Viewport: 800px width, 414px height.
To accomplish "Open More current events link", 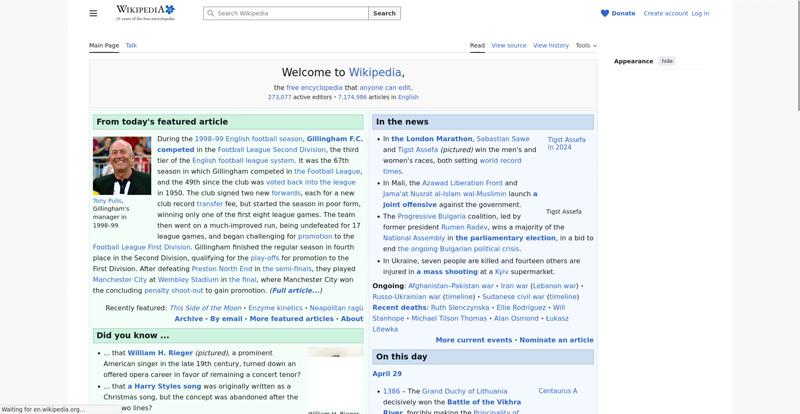I will [473, 340].
